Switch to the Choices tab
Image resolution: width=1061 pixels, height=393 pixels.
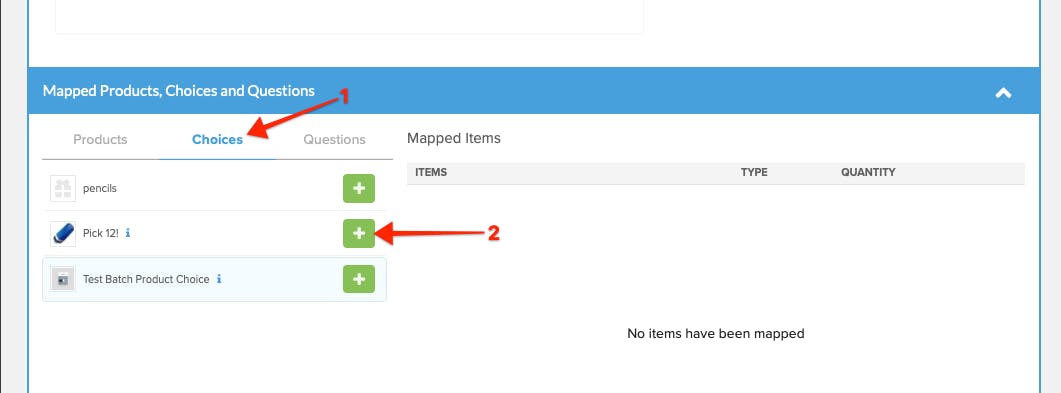tap(217, 139)
